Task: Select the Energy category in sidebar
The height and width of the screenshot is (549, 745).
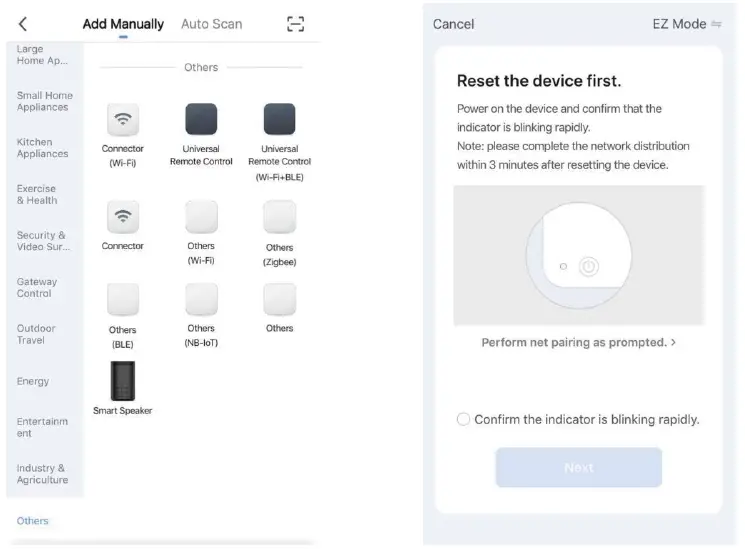Action: pyautogui.click(x=33, y=381)
